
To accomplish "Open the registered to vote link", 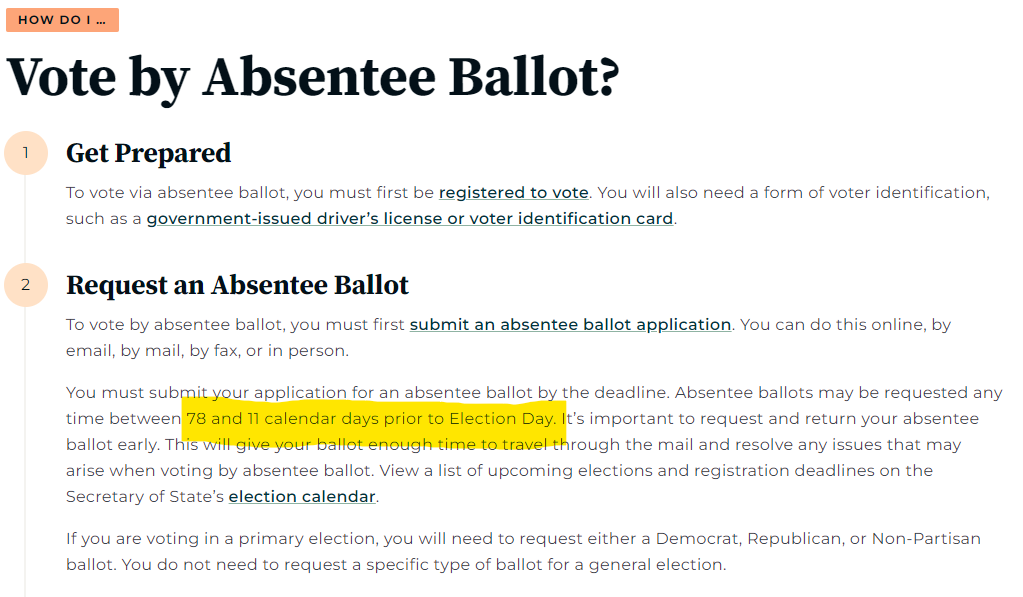I will (513, 192).
